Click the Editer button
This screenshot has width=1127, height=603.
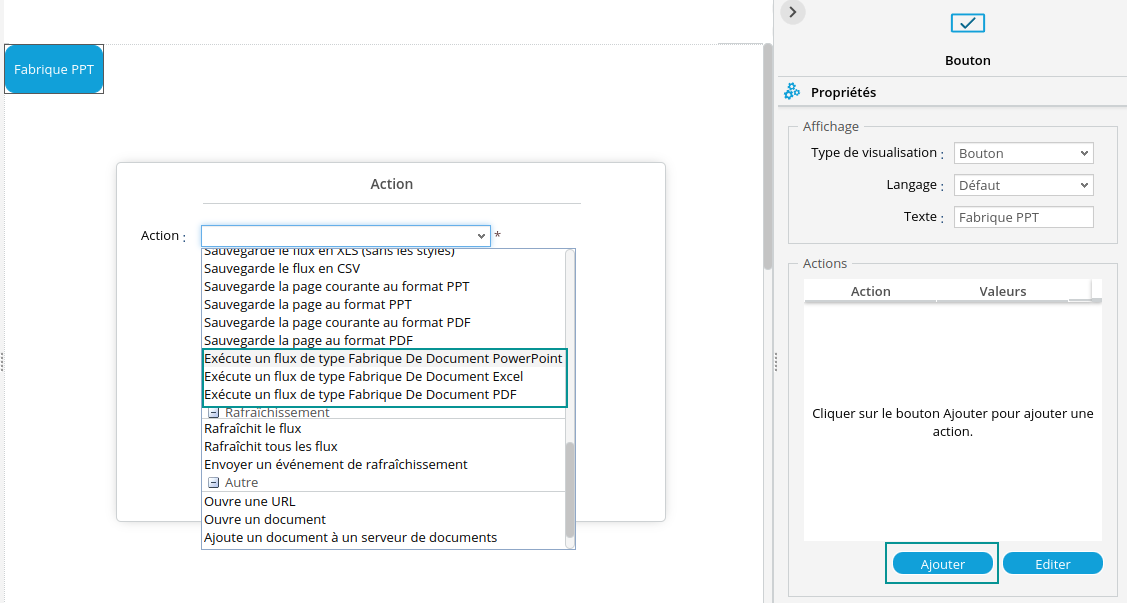click(1052, 564)
